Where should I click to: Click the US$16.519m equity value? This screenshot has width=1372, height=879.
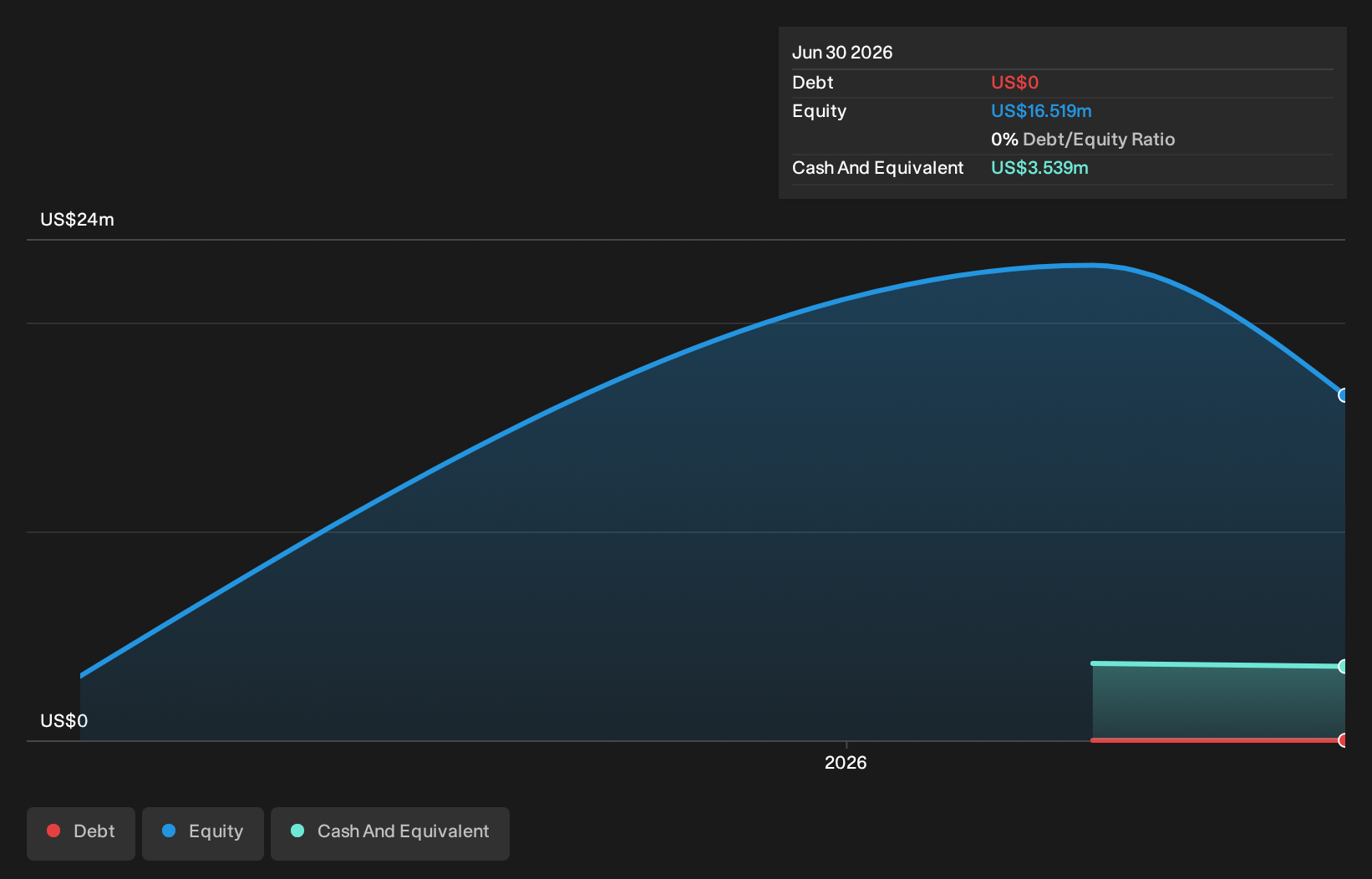click(x=1041, y=111)
